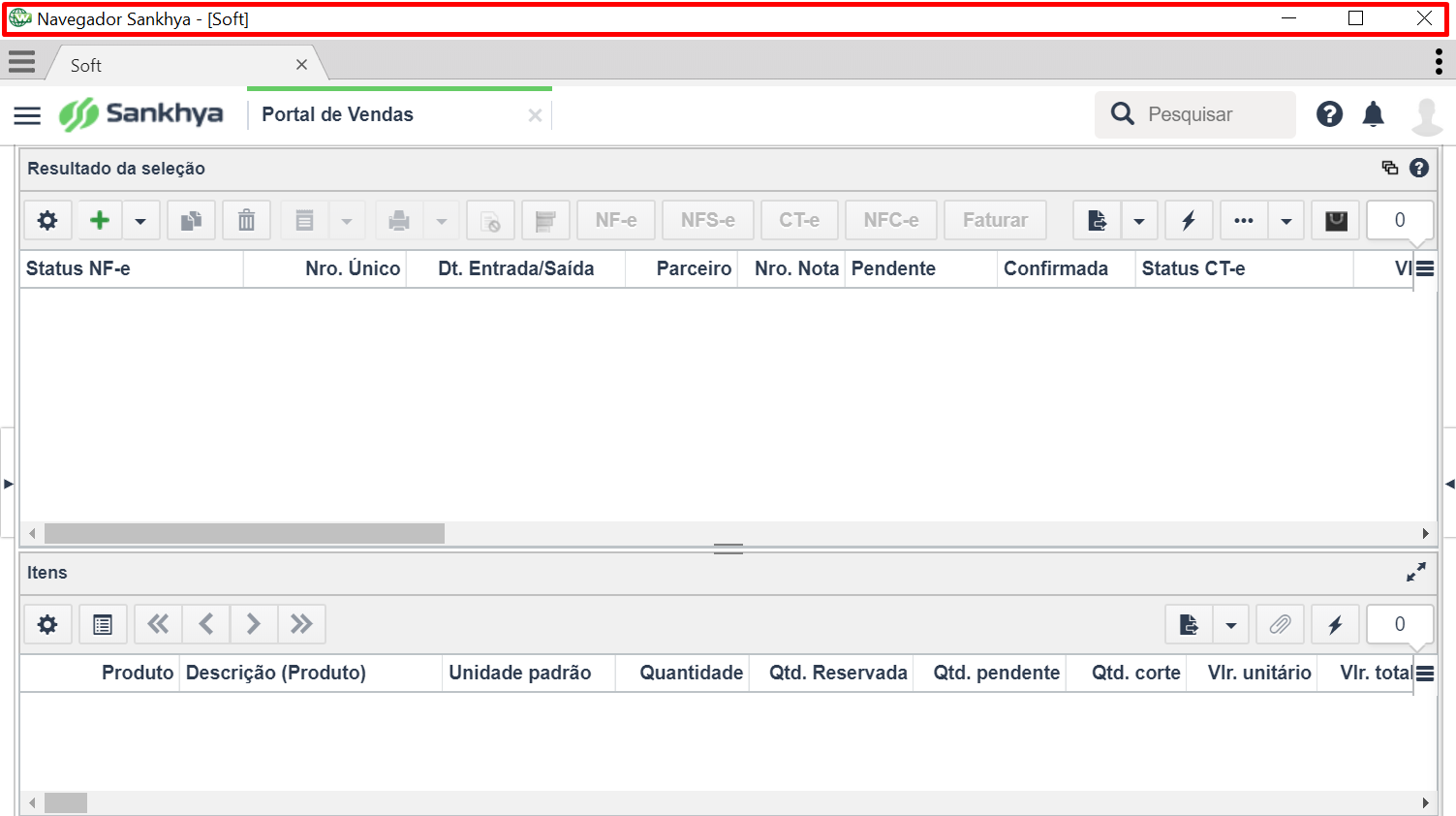1456x816 pixels.
Task: Click the help question mark beside search
Action: click(1329, 114)
